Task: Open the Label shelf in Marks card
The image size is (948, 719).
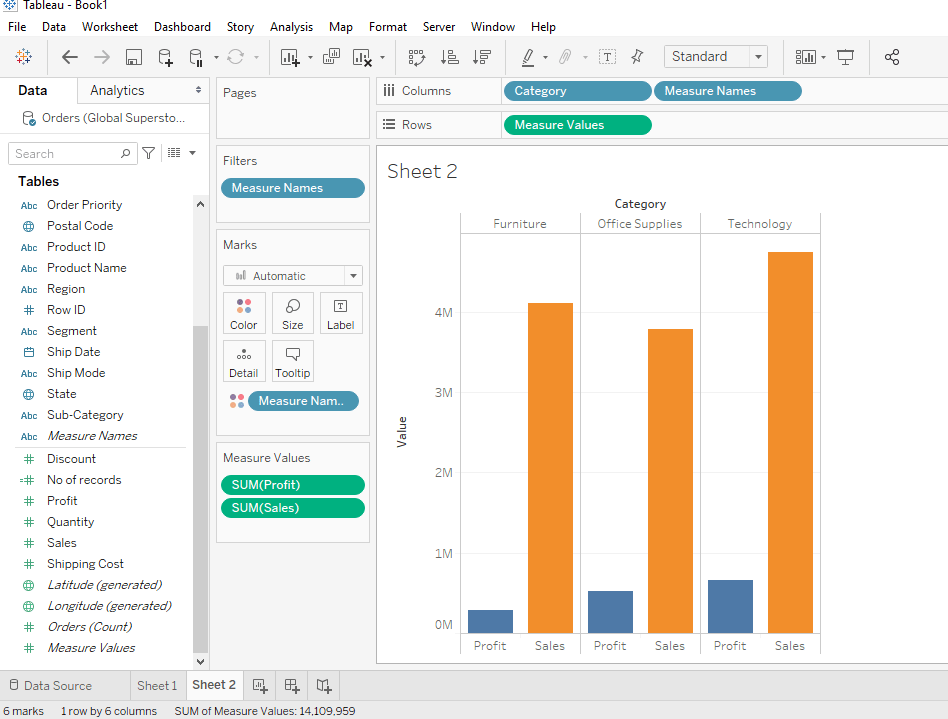Action: (x=340, y=313)
